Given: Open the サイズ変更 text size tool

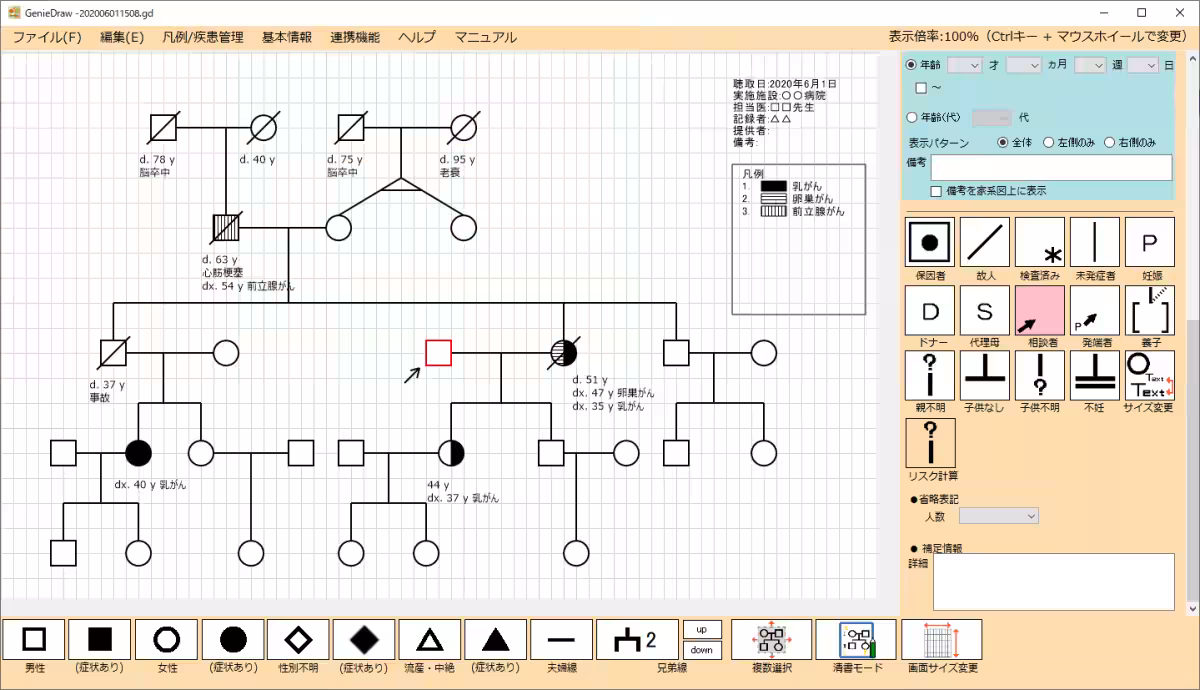Looking at the screenshot, I should coord(1150,376).
